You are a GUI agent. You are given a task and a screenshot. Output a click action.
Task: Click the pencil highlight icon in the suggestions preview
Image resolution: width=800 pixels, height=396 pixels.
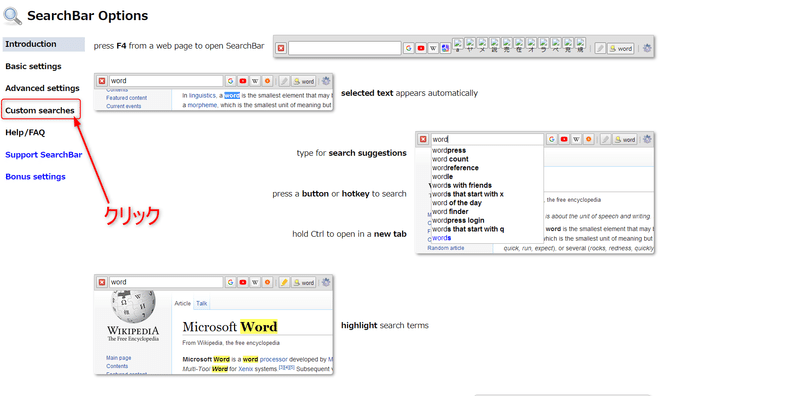tap(605, 139)
